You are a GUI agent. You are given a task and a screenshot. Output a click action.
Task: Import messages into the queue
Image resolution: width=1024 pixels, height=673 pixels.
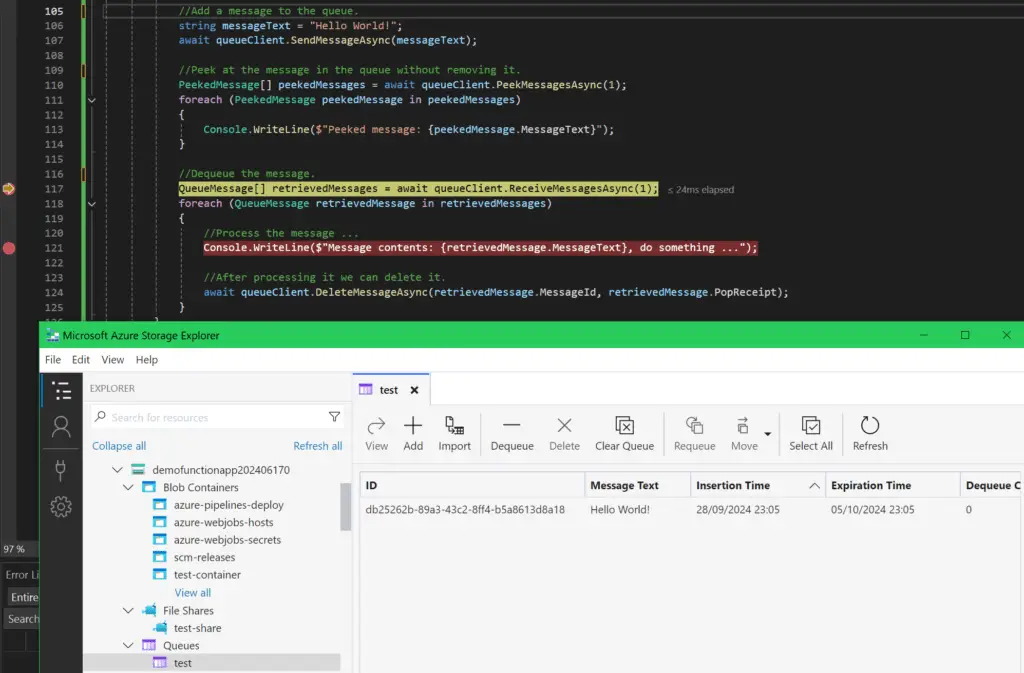[454, 432]
